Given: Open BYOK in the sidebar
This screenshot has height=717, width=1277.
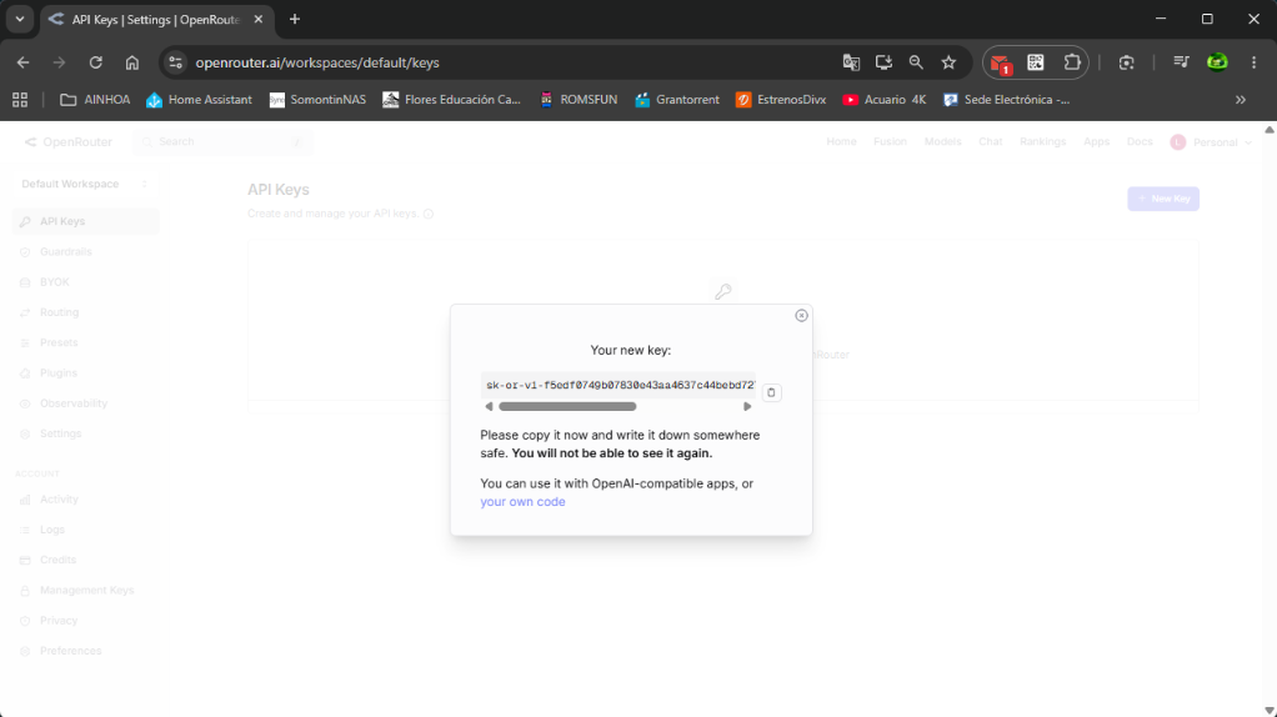Looking at the screenshot, I should 55,282.
